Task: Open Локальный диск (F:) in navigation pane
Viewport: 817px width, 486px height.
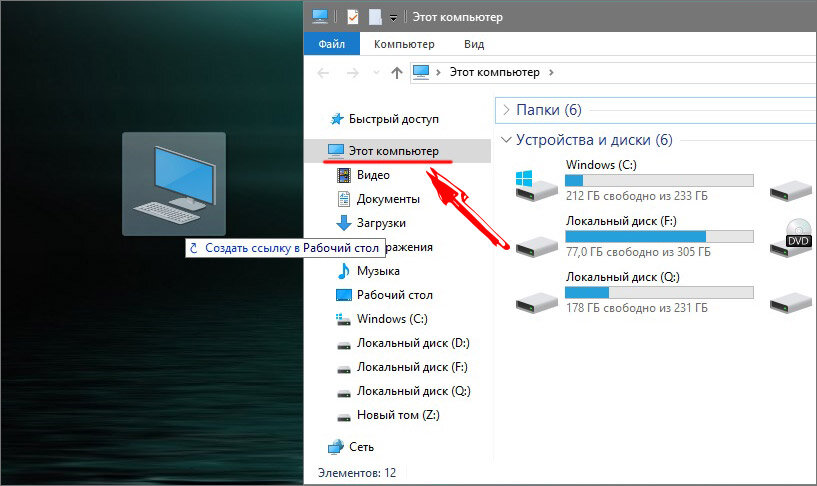Action: click(x=412, y=367)
